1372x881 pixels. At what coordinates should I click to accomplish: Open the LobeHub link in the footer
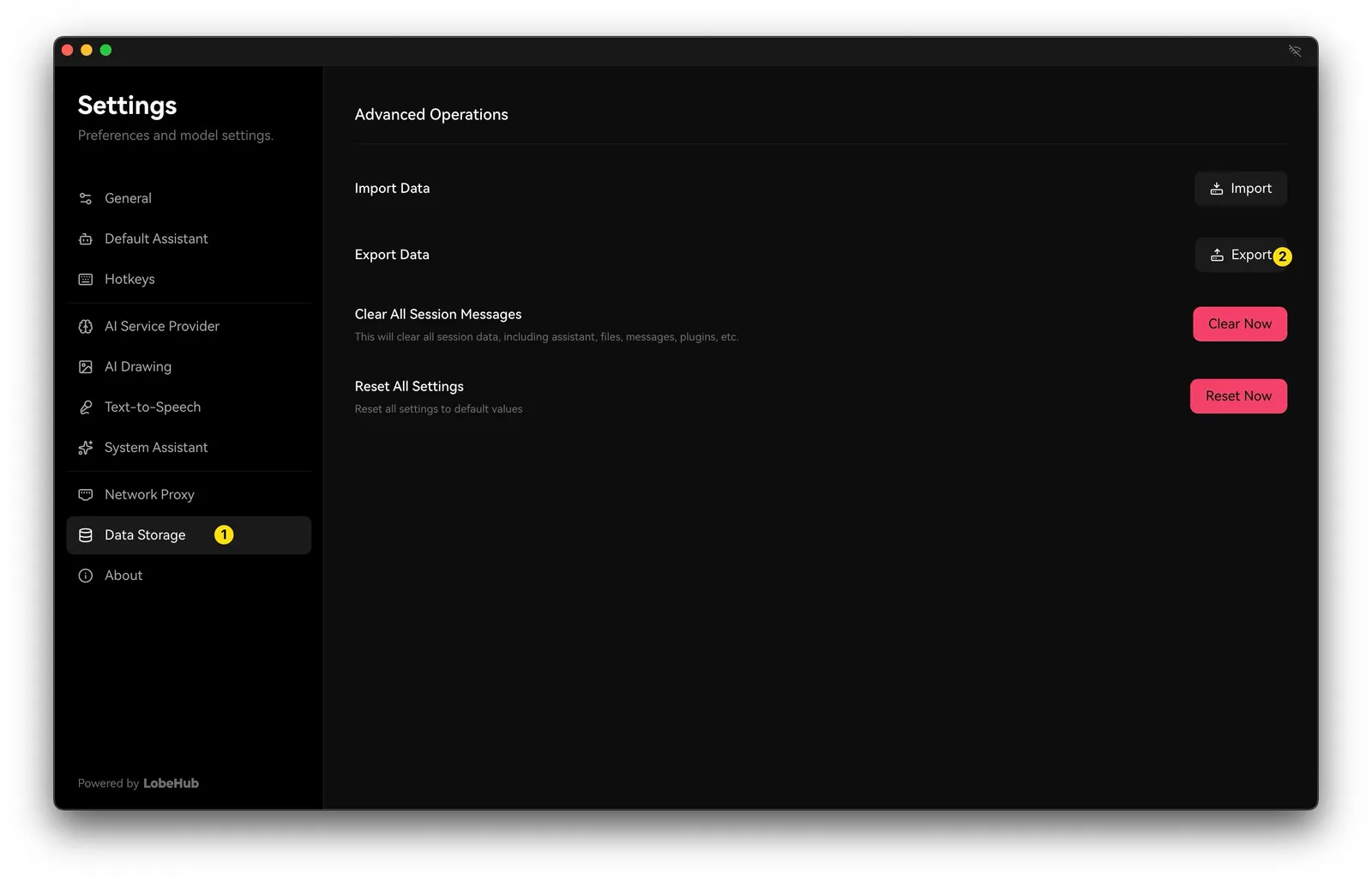coord(171,783)
